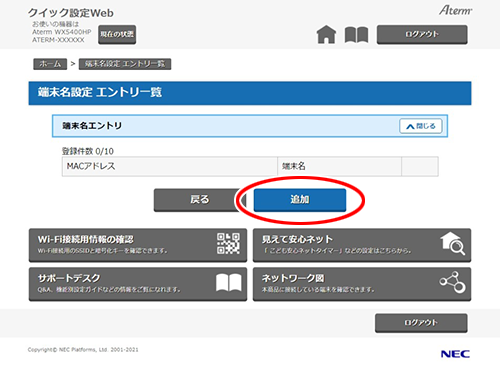Open the manual book icon in header
This screenshot has width=500, height=383.
[356, 35]
